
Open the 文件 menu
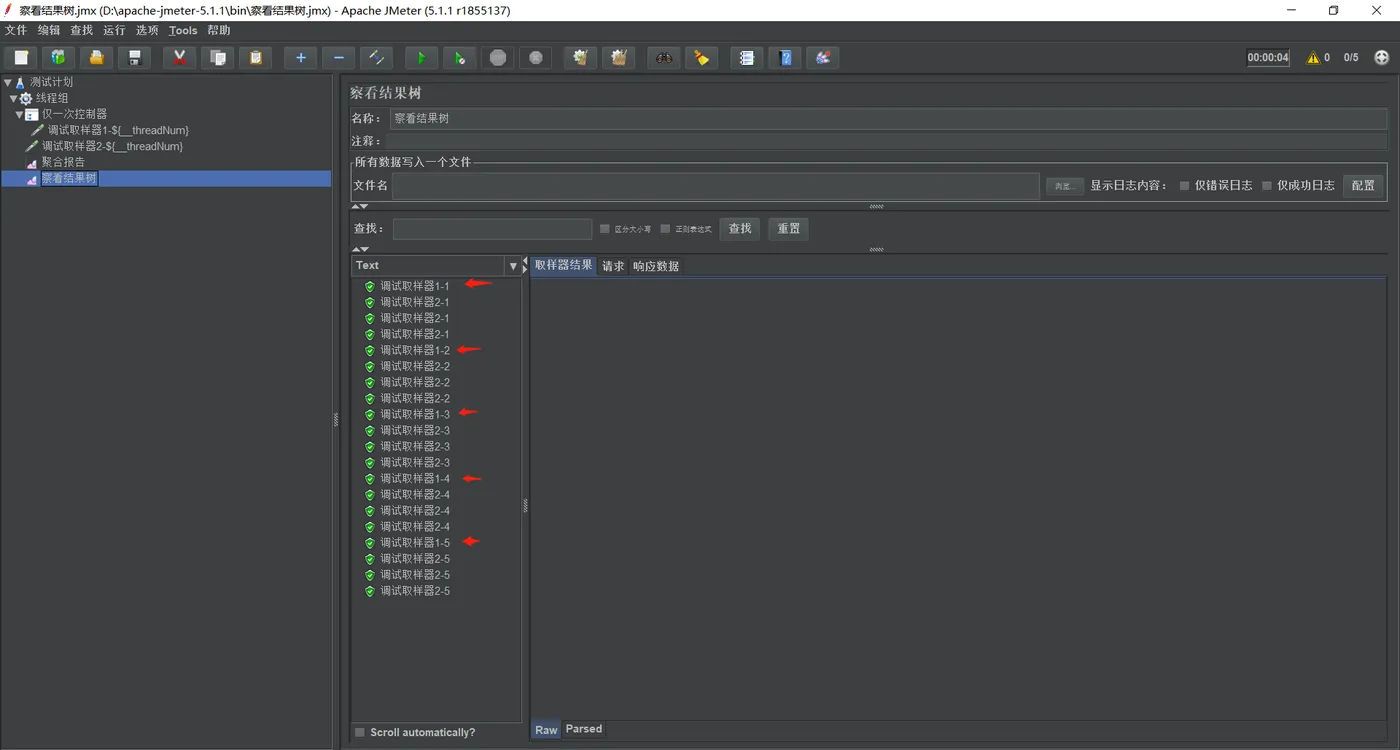point(16,30)
